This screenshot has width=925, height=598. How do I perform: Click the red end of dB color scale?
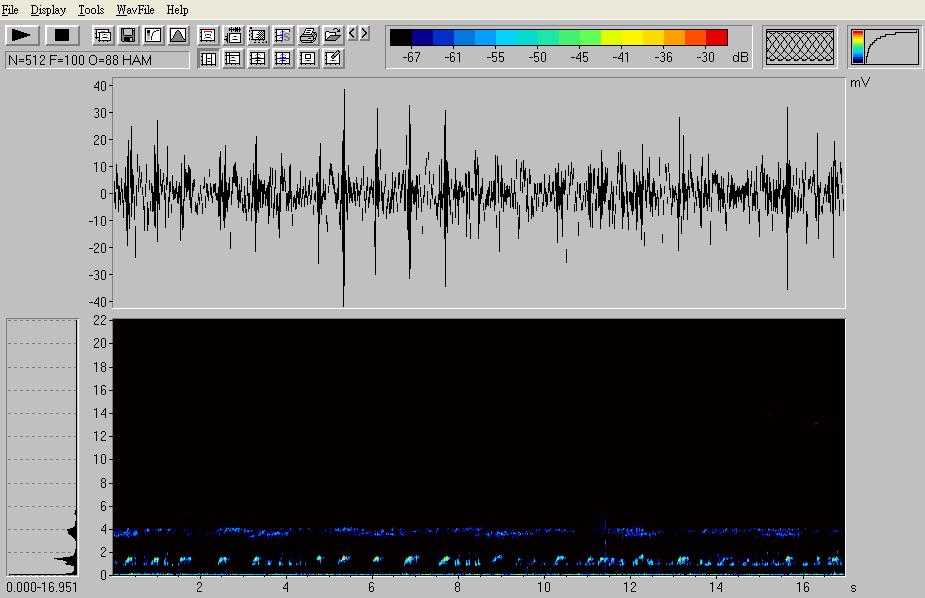click(716, 38)
